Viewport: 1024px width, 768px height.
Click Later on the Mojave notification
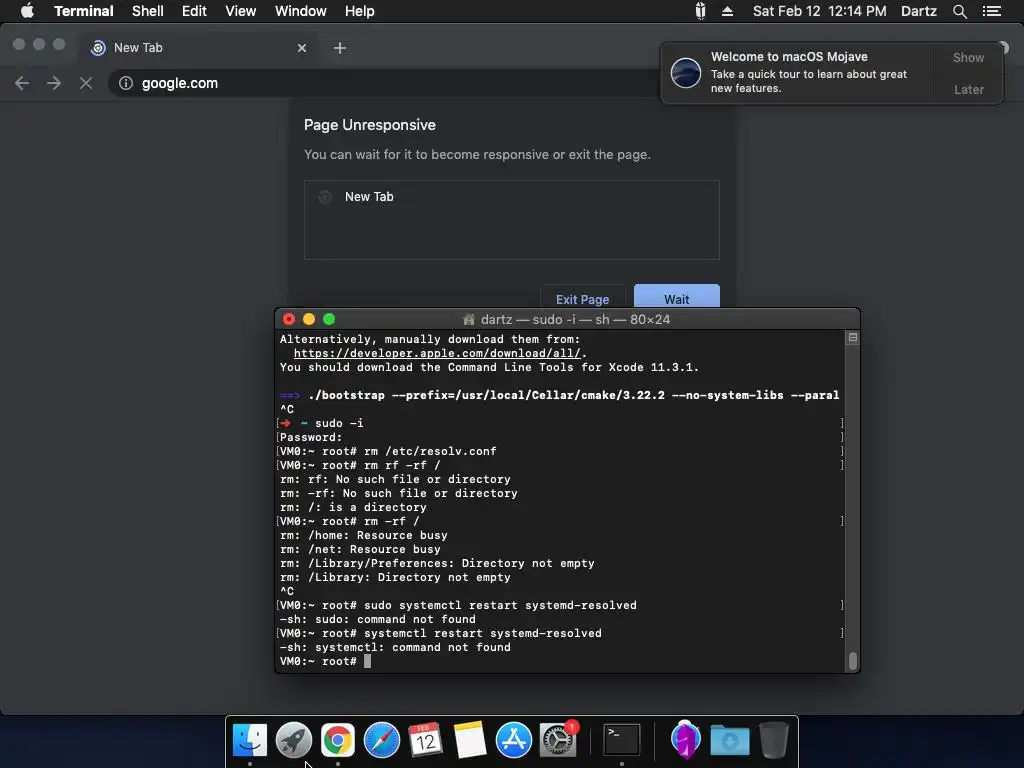pyautogui.click(x=968, y=89)
